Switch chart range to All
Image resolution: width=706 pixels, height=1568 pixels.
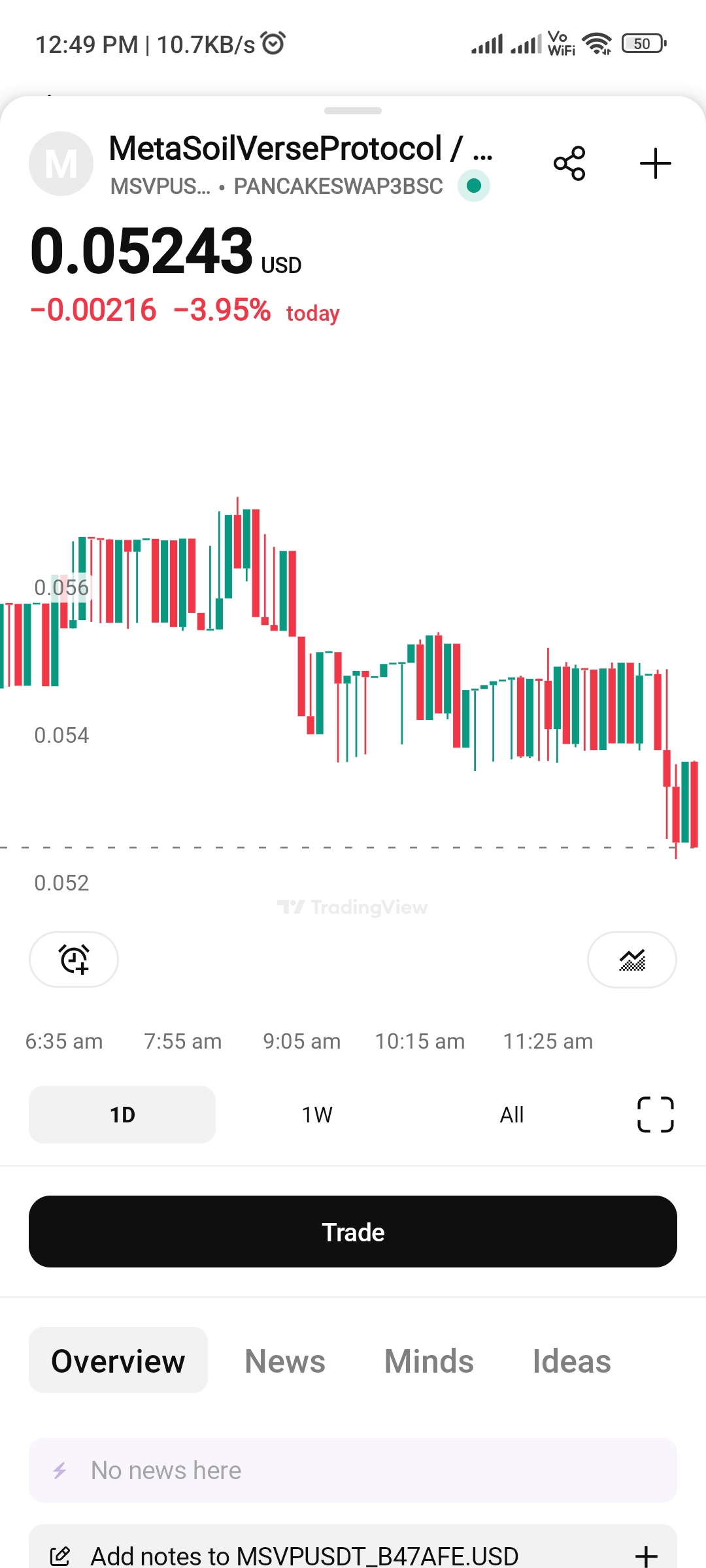[512, 1115]
